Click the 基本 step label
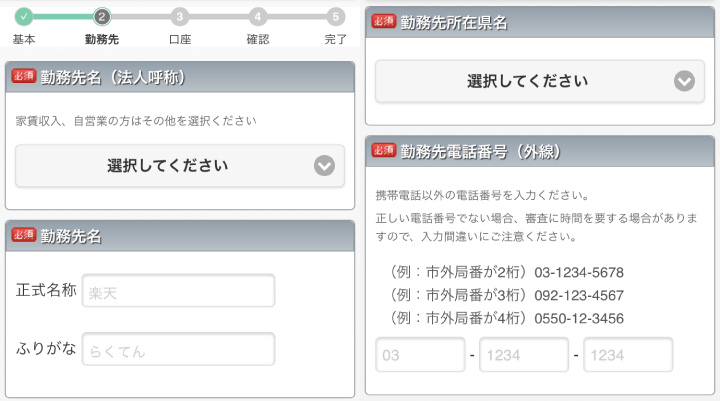720x401 pixels. [x=24, y=40]
